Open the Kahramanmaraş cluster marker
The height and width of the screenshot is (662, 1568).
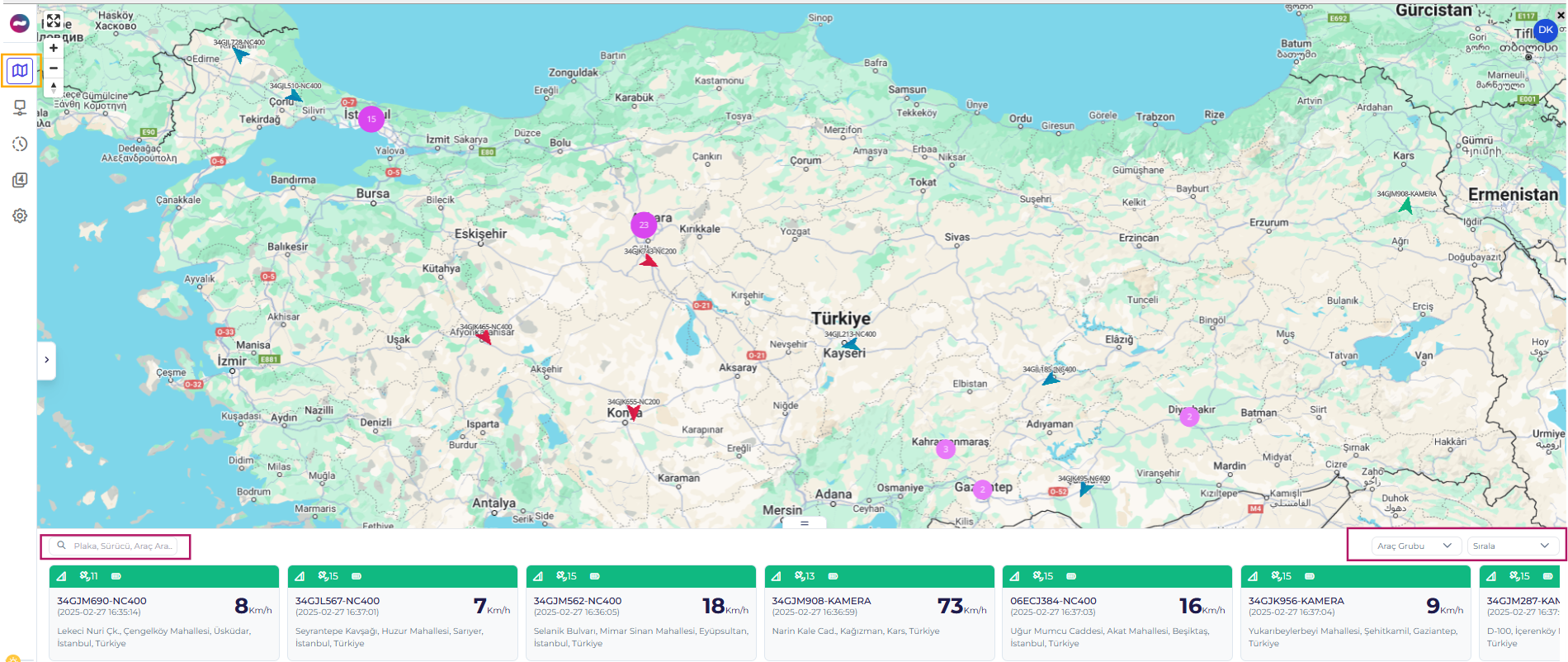tap(946, 449)
